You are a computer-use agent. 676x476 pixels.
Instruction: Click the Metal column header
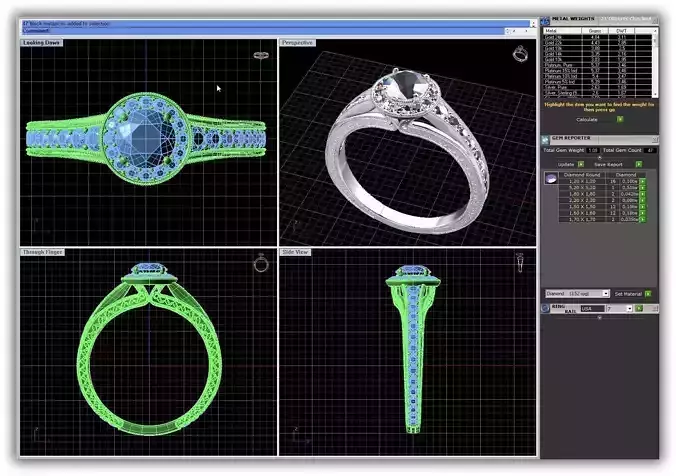562,31
